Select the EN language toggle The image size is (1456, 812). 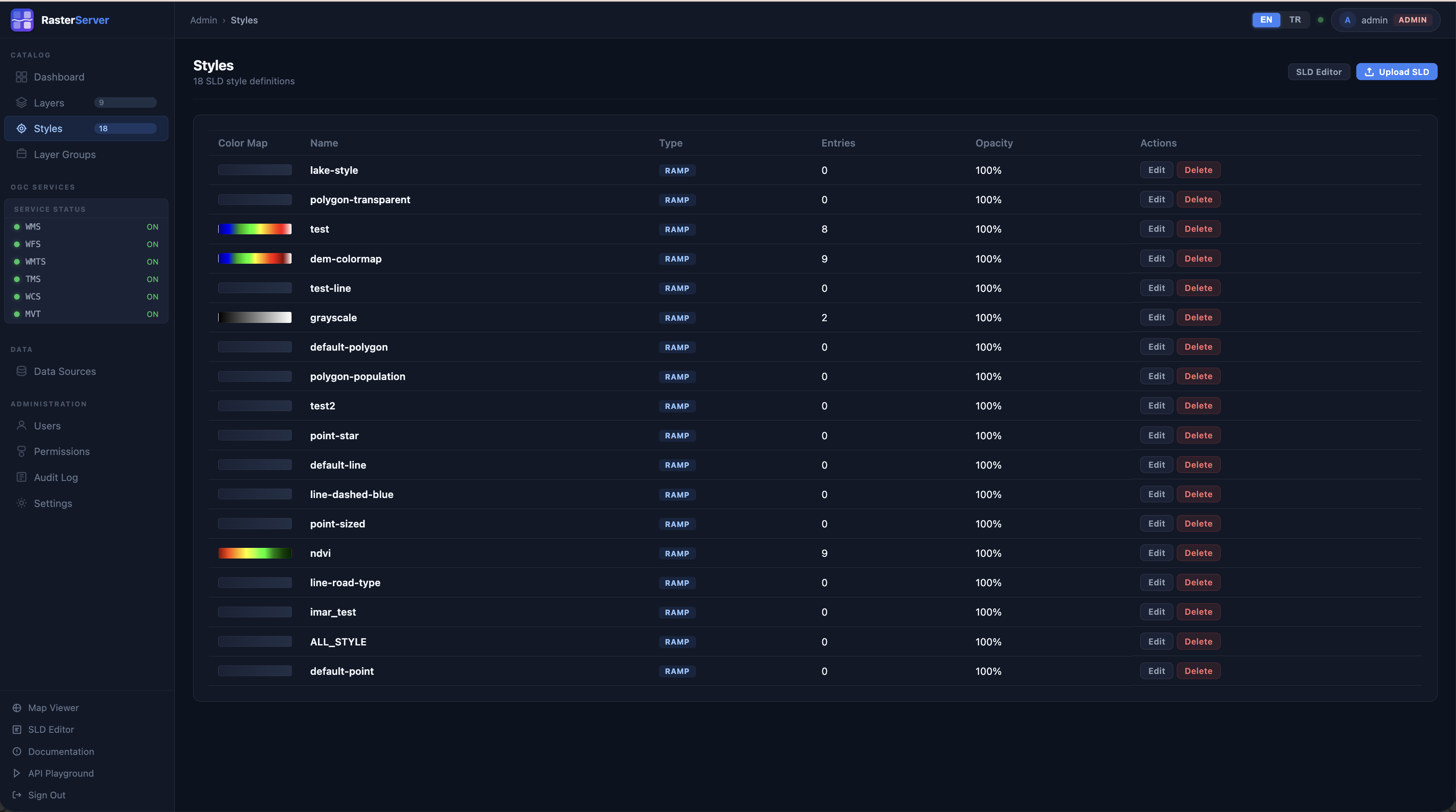(1265, 20)
